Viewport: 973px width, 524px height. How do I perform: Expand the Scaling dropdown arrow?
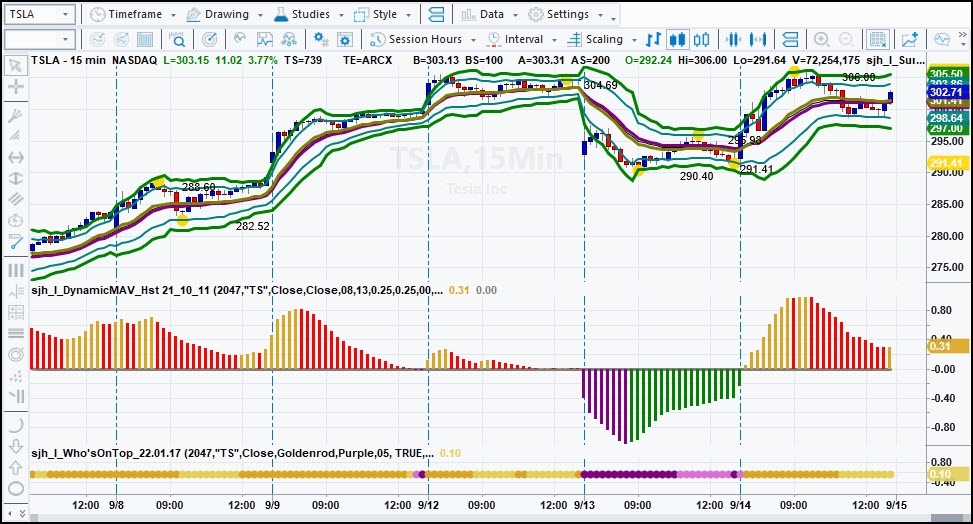point(634,40)
